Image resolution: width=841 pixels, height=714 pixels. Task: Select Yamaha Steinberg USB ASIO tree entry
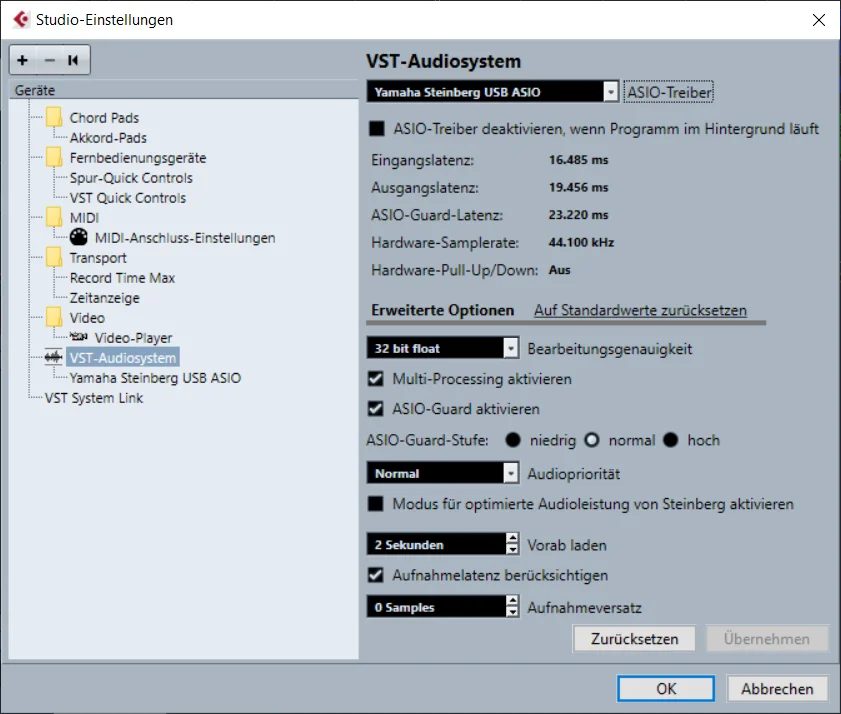[155, 378]
